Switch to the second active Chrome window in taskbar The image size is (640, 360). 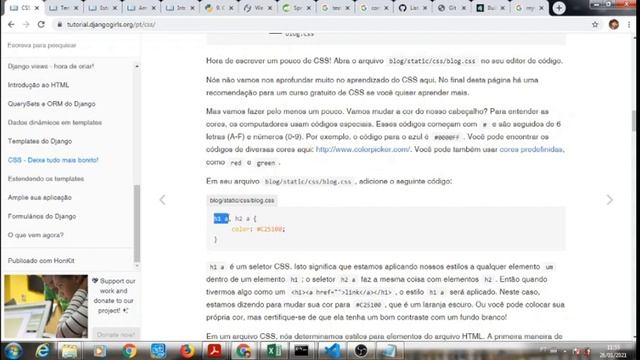click(x=244, y=351)
